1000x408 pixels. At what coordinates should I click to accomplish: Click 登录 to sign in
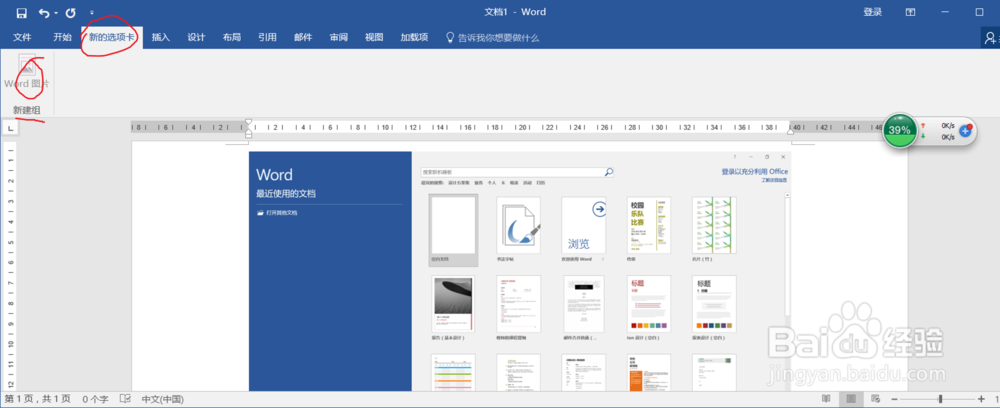click(x=872, y=12)
